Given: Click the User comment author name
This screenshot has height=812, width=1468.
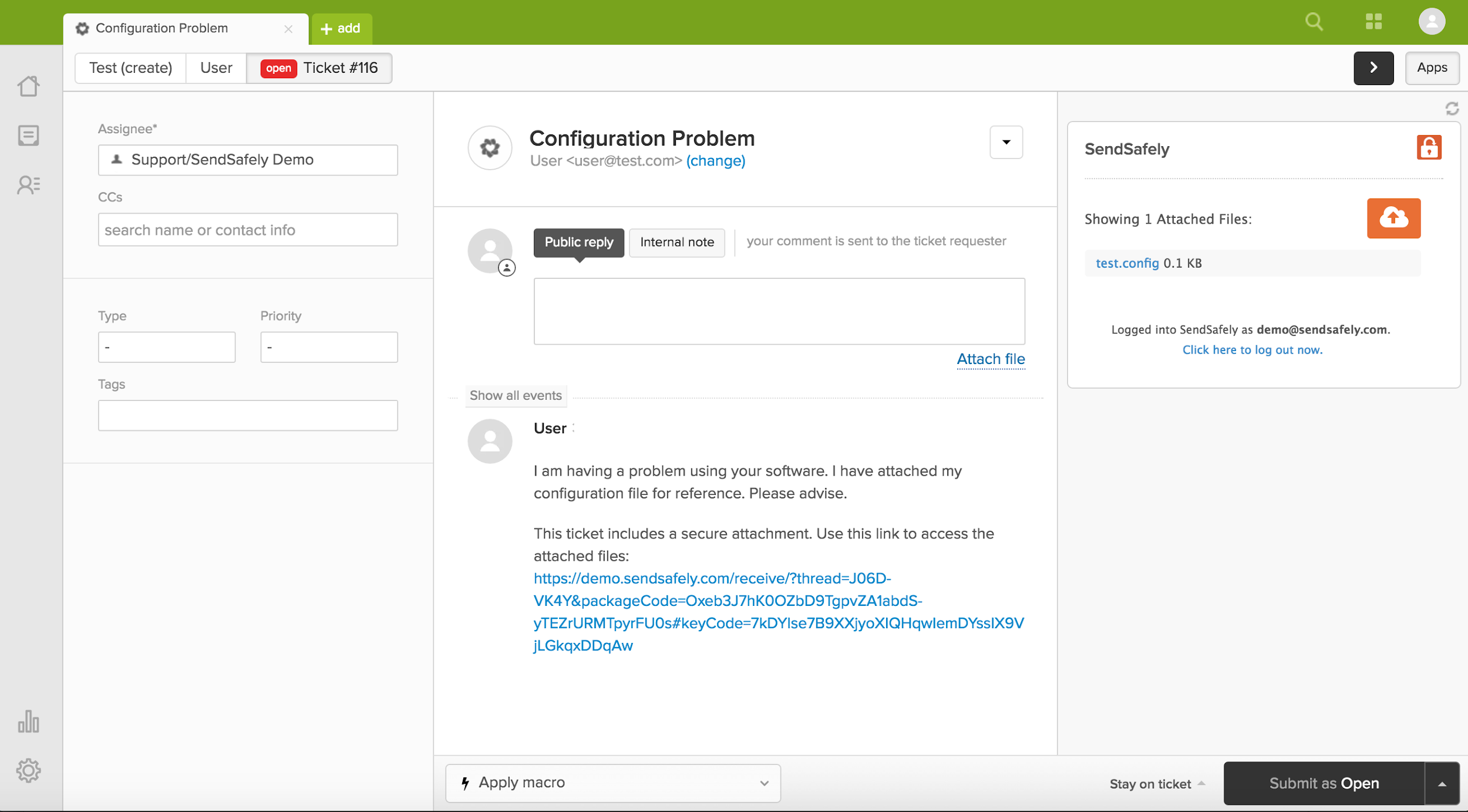Looking at the screenshot, I should coord(550,429).
